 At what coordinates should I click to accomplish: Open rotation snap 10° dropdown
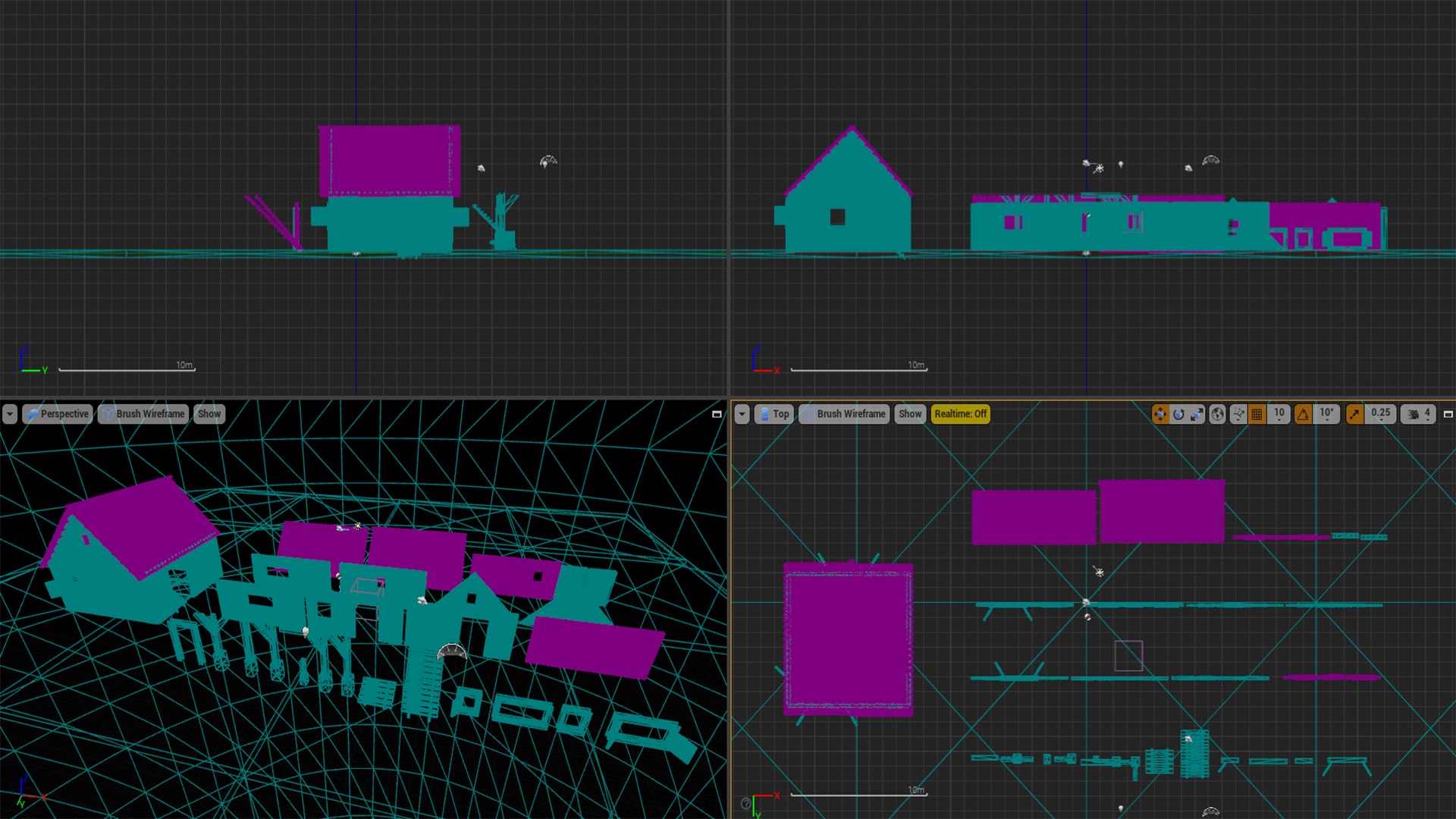click(x=1326, y=414)
